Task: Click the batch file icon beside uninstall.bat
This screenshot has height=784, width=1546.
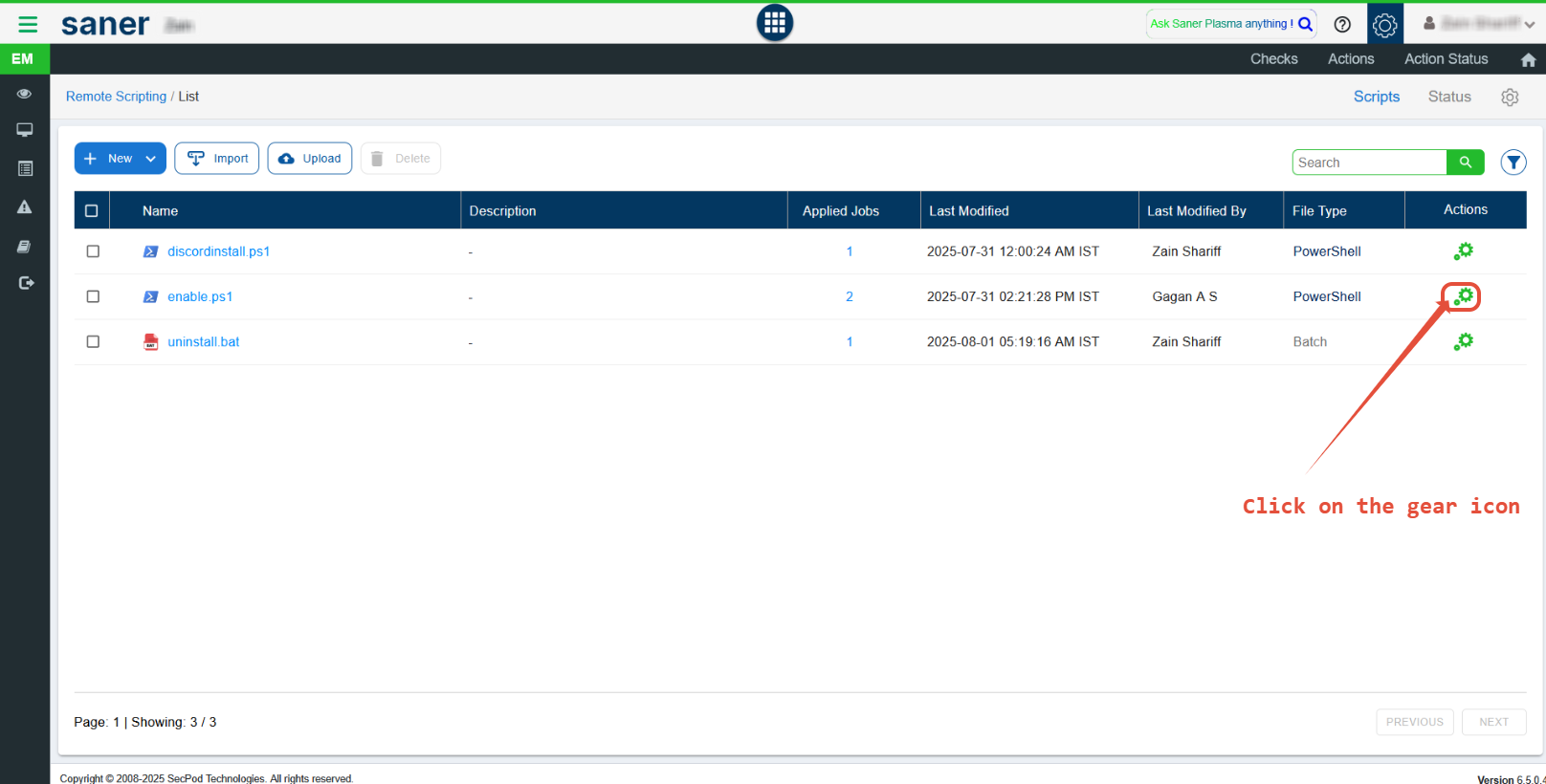Action: point(151,341)
